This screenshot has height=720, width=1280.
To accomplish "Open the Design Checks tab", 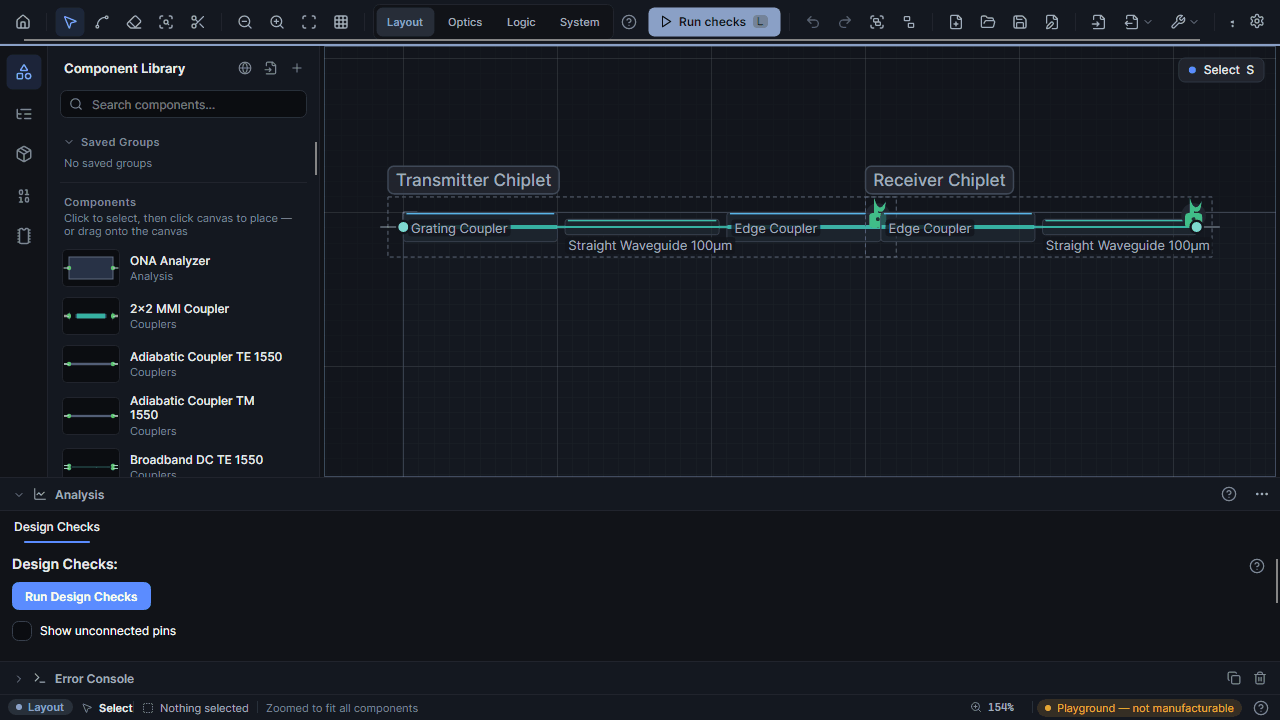I will click(57, 527).
